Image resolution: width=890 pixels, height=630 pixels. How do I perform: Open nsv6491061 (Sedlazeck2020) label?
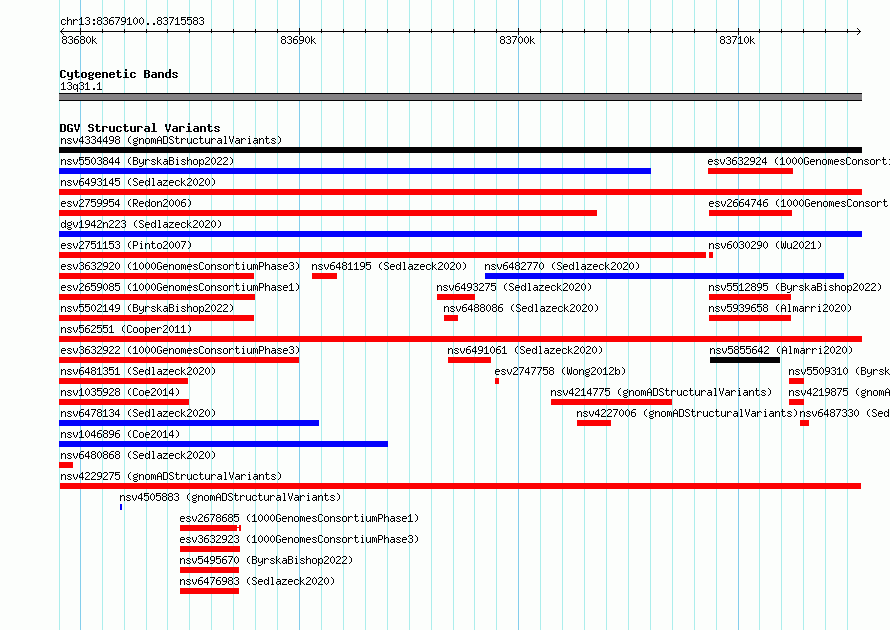point(525,350)
